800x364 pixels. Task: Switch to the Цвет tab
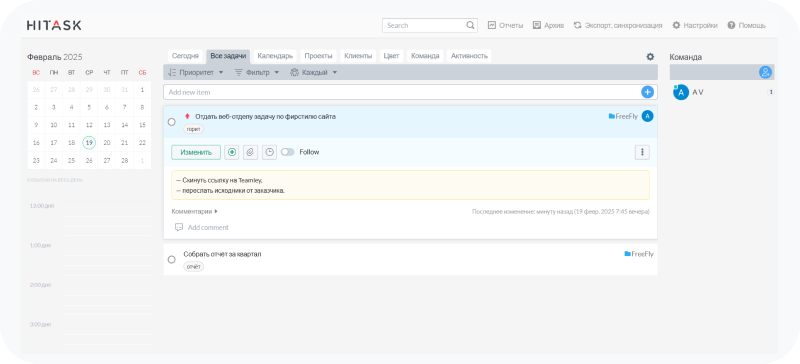[391, 56]
